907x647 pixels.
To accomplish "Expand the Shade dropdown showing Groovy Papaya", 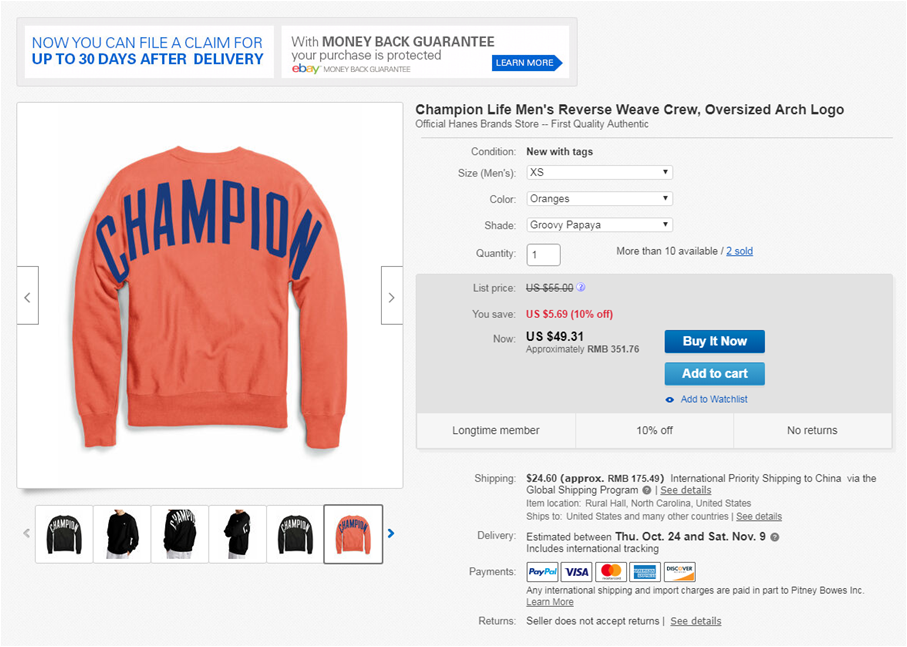I will pyautogui.click(x=599, y=225).
